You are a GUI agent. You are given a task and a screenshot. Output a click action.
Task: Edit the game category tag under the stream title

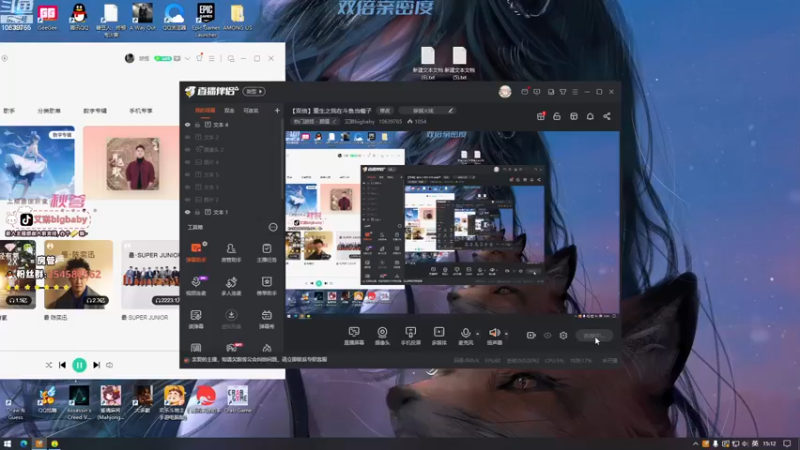pos(315,121)
